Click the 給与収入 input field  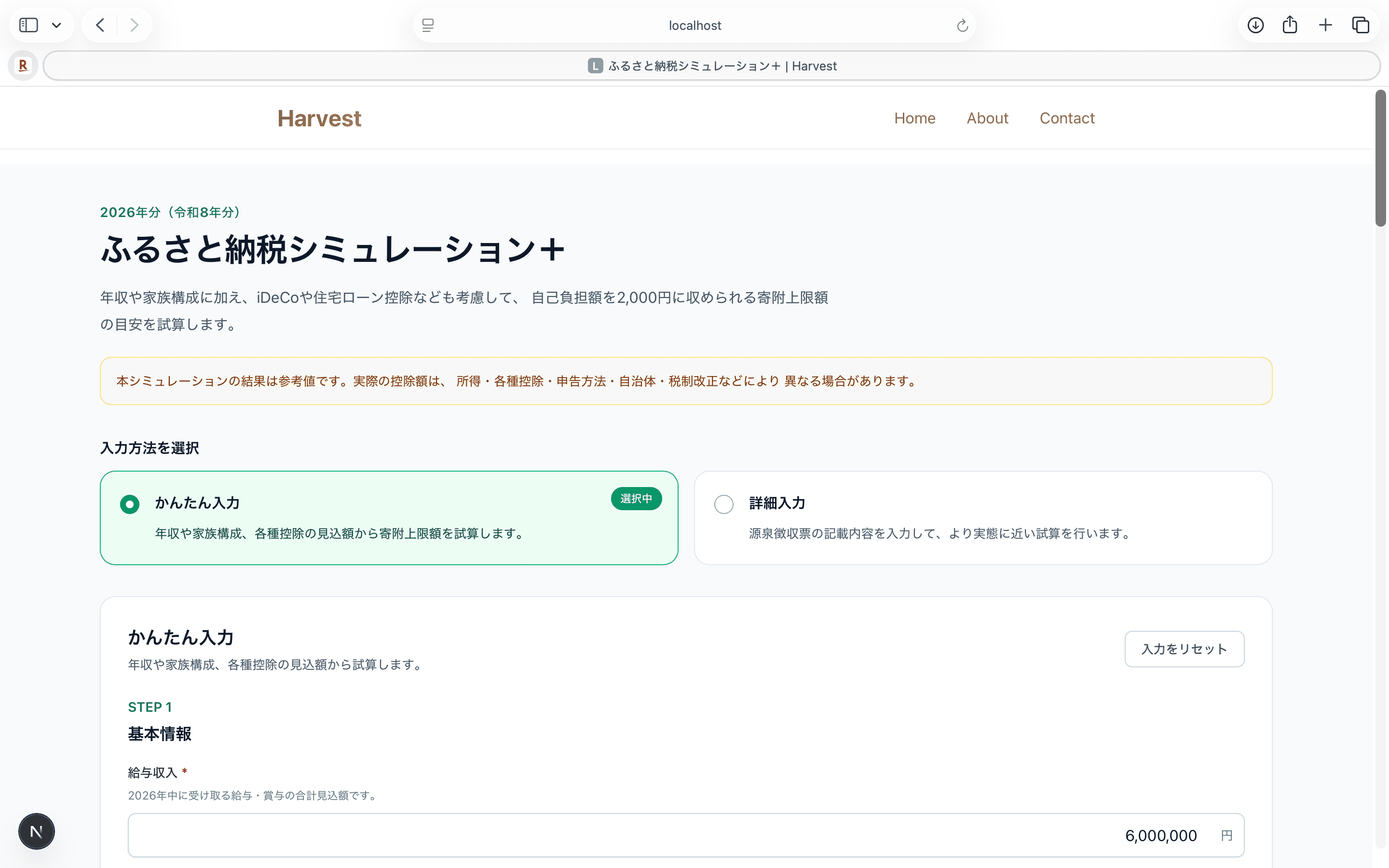click(686, 835)
